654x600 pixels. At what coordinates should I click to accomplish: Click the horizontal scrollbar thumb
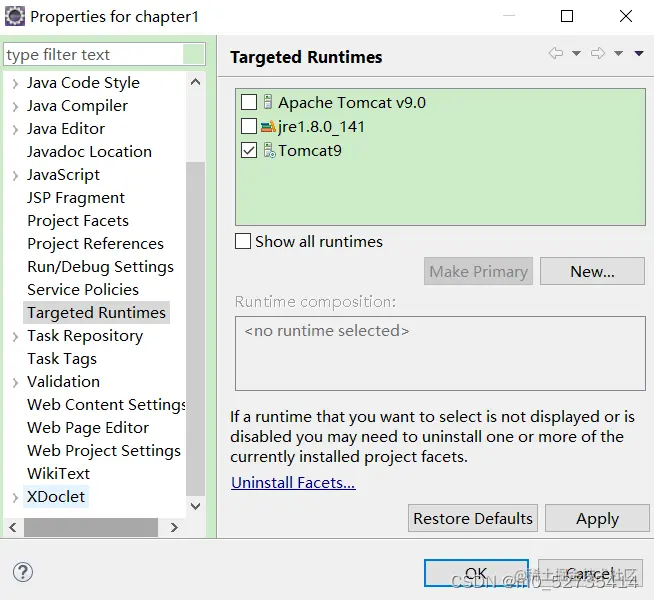(91, 527)
